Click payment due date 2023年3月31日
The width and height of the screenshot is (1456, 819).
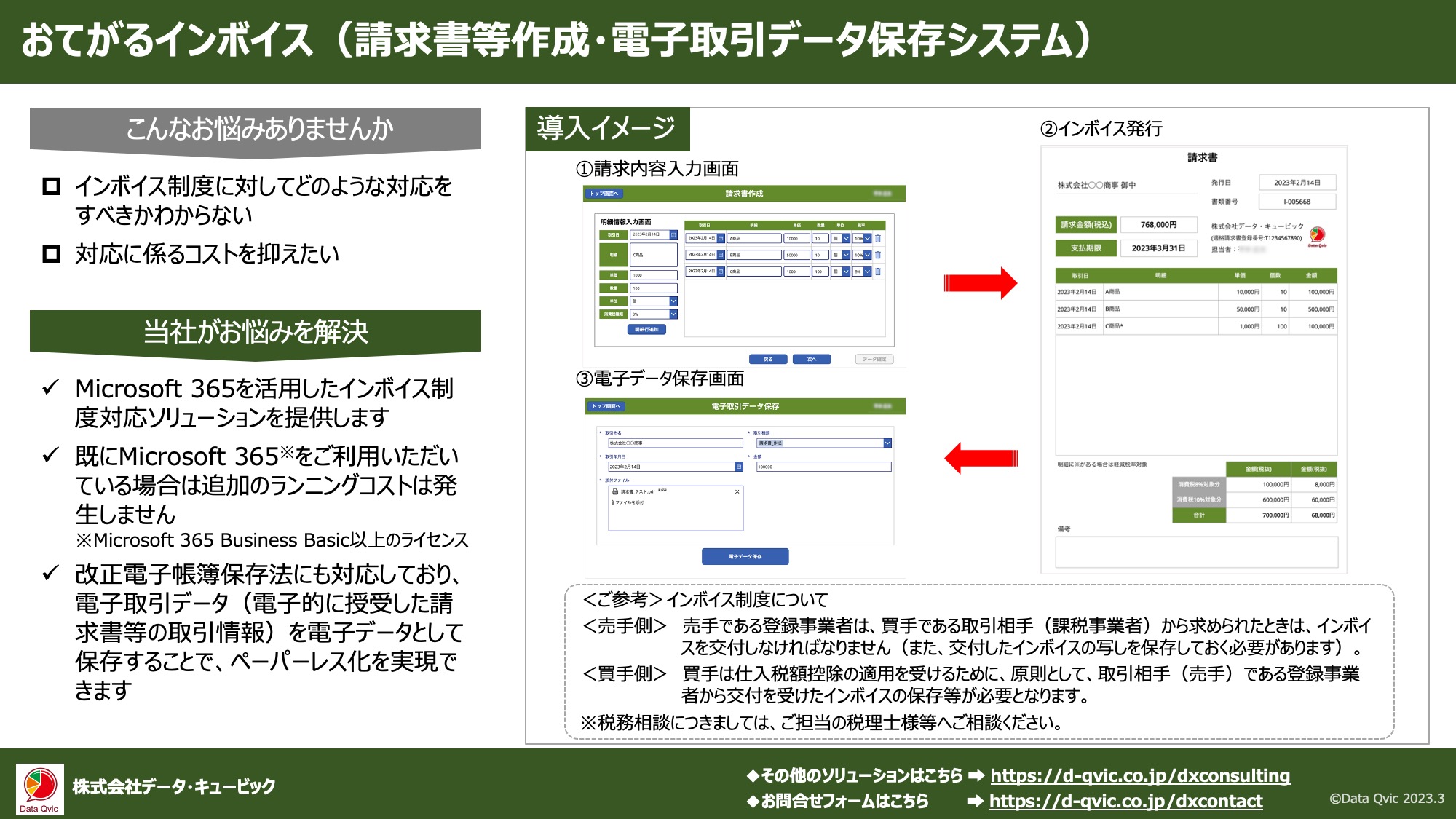1158,248
